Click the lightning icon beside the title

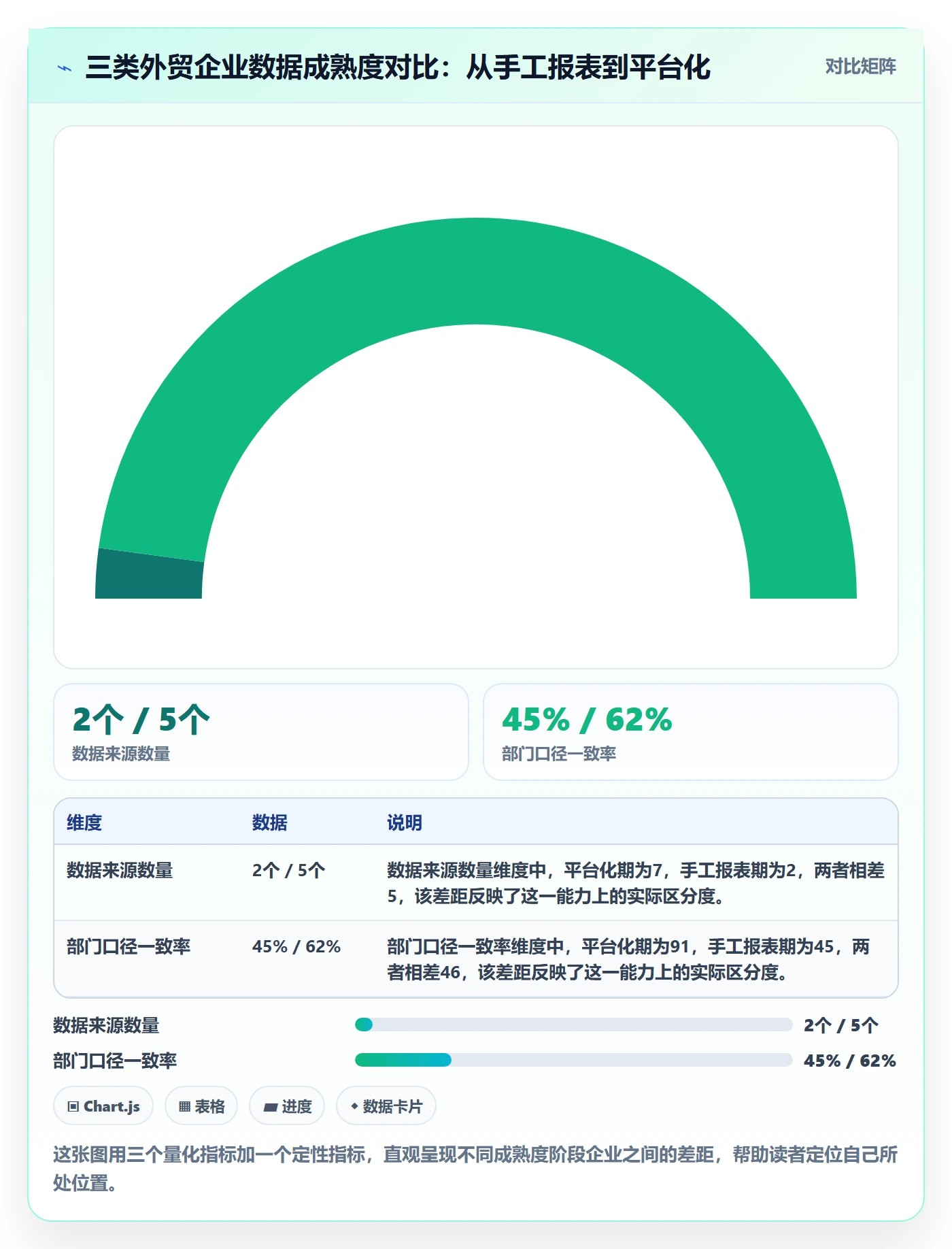[x=65, y=68]
